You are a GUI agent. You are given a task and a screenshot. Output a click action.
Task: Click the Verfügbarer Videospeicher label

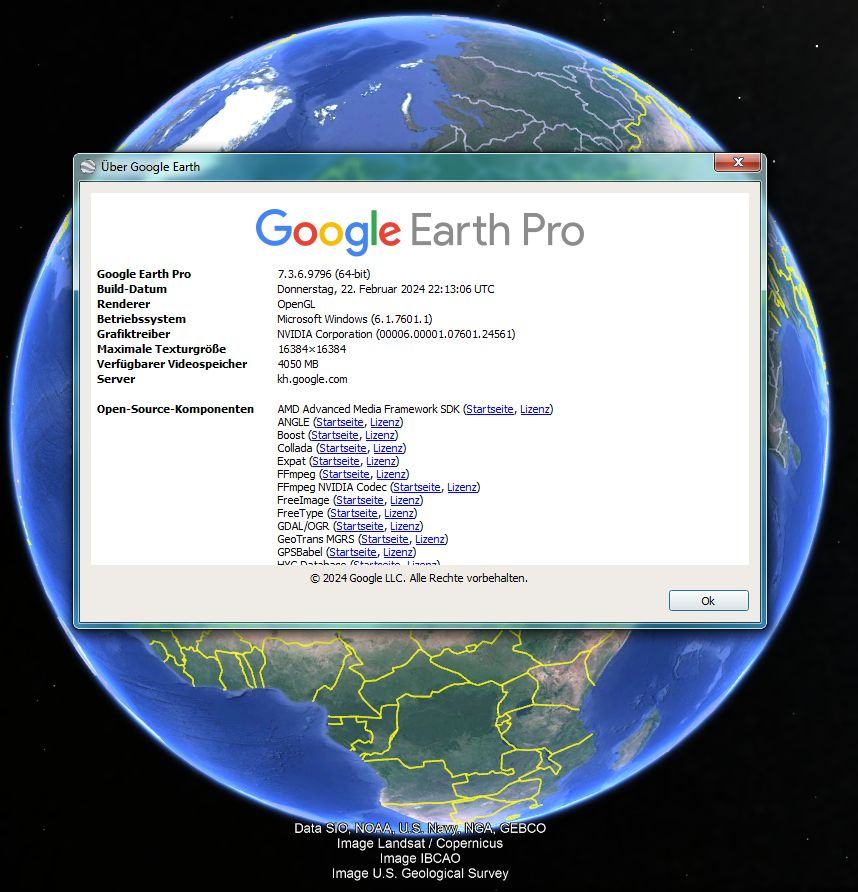tap(172, 364)
